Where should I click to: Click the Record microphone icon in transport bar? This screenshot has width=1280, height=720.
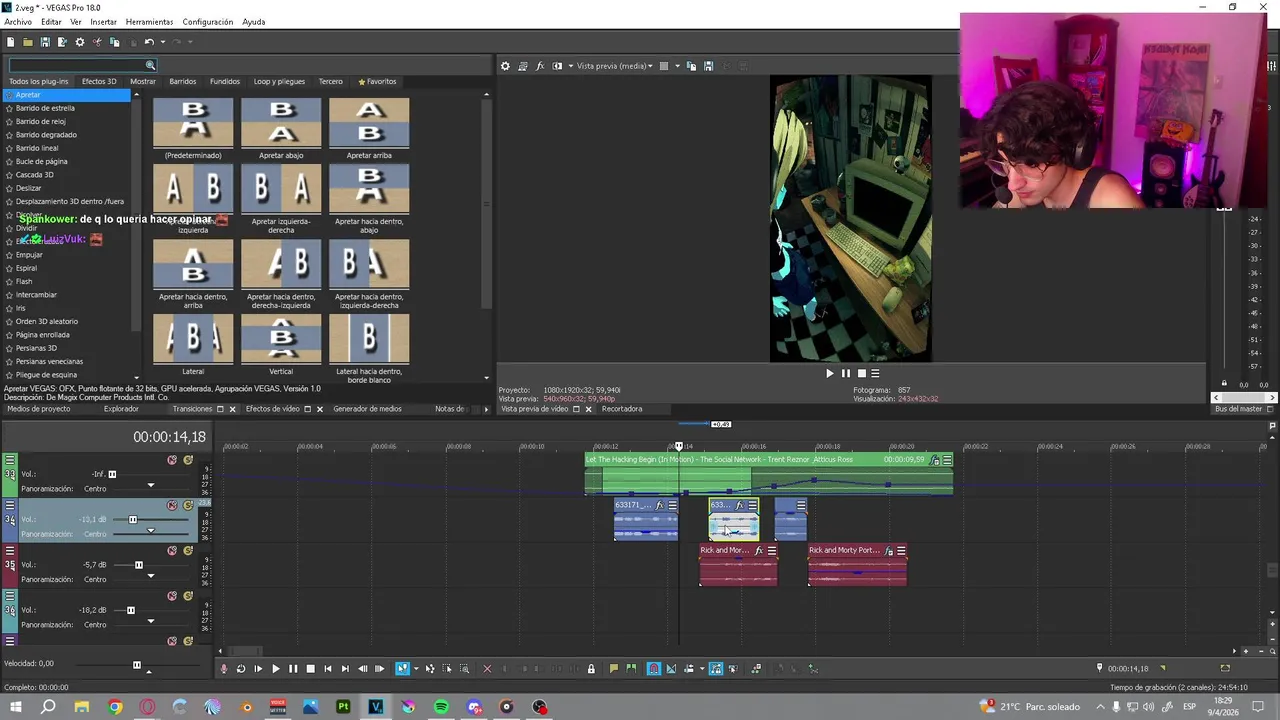(x=224, y=669)
